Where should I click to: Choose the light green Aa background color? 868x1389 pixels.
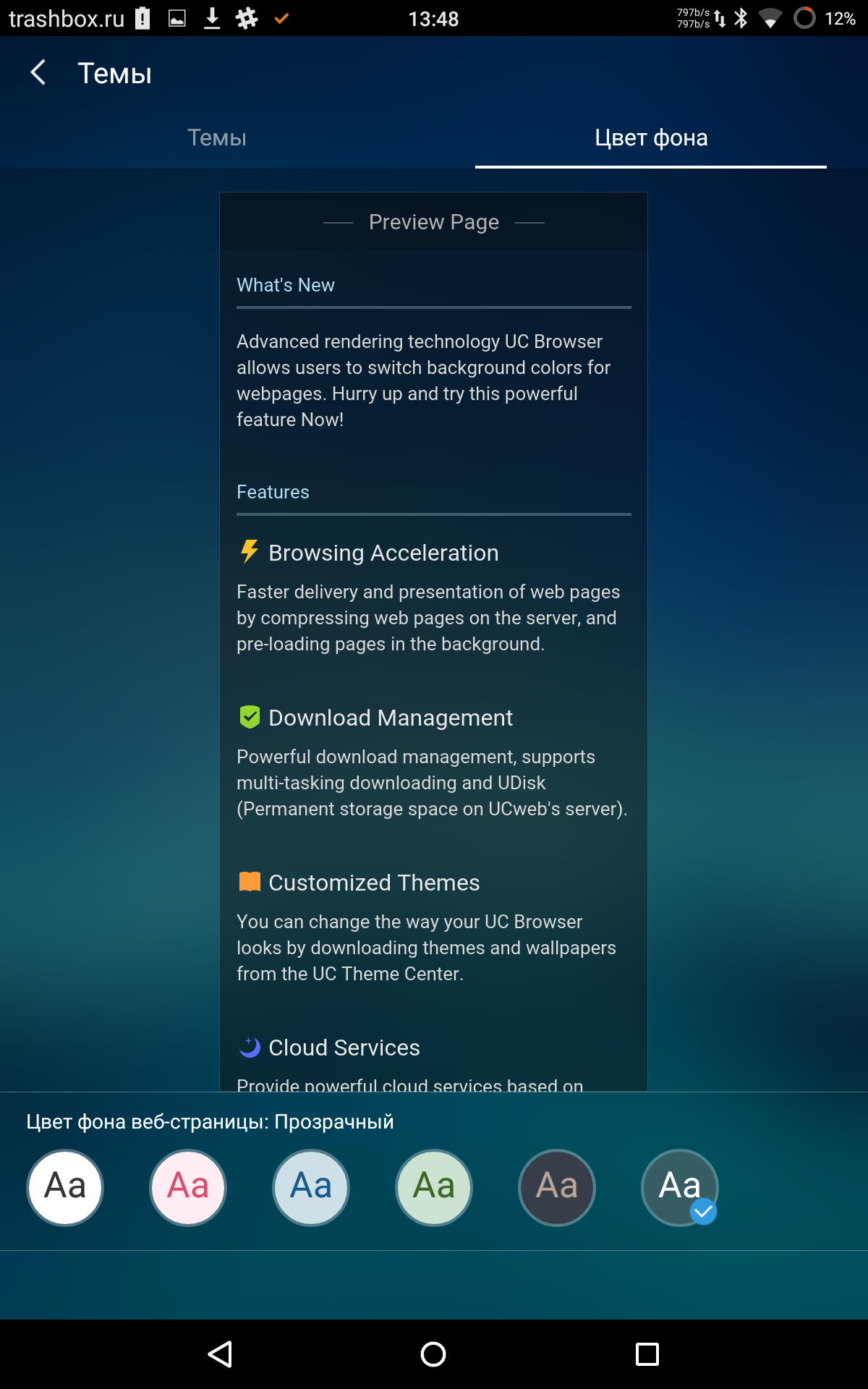click(434, 1187)
